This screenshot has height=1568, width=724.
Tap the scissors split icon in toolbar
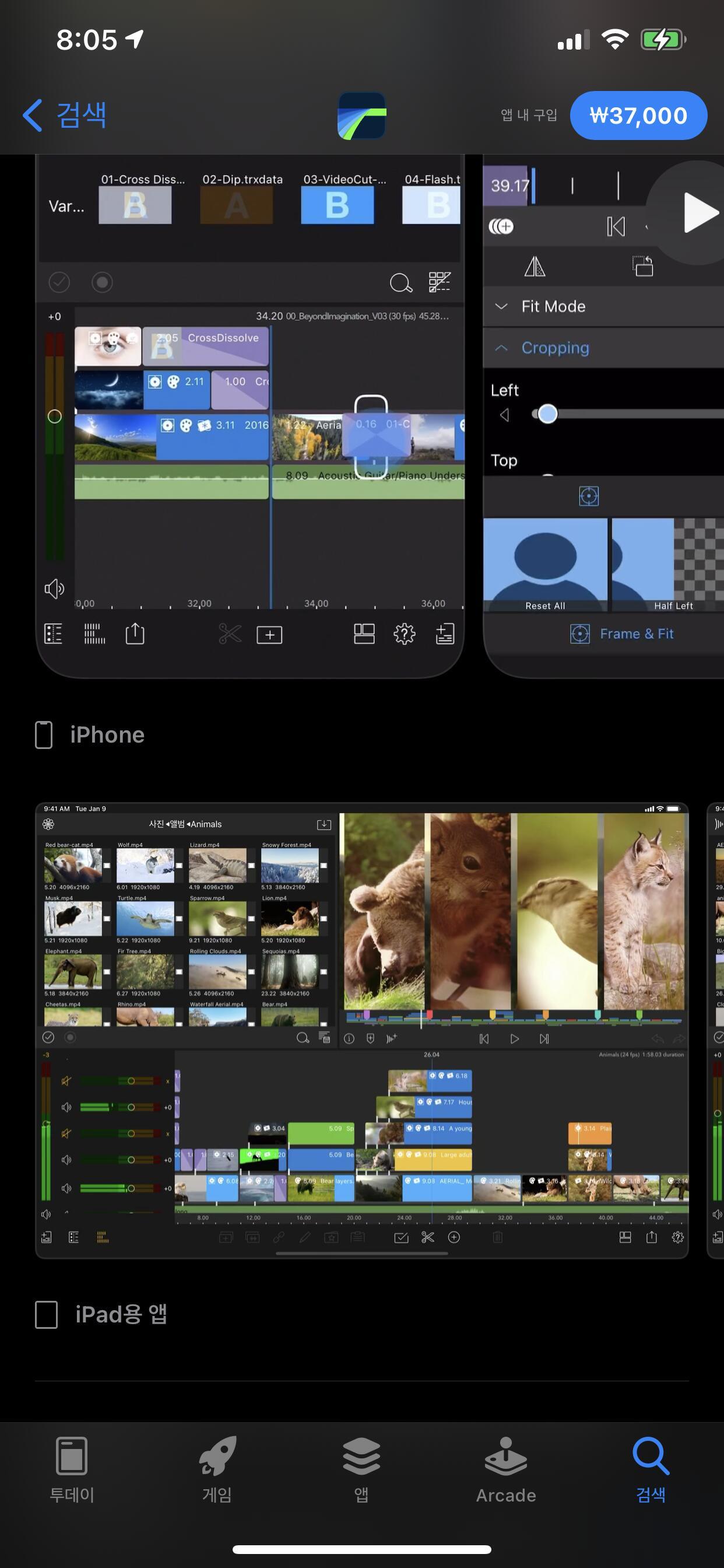pyautogui.click(x=230, y=634)
